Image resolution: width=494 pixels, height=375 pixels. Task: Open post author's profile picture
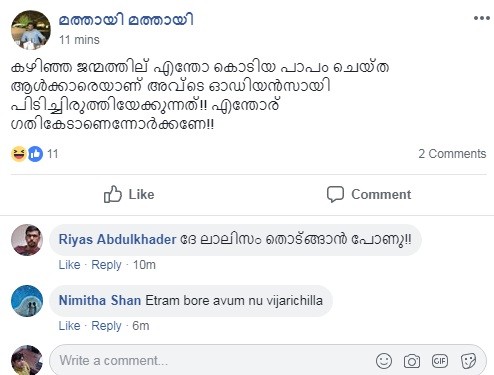click(31, 30)
